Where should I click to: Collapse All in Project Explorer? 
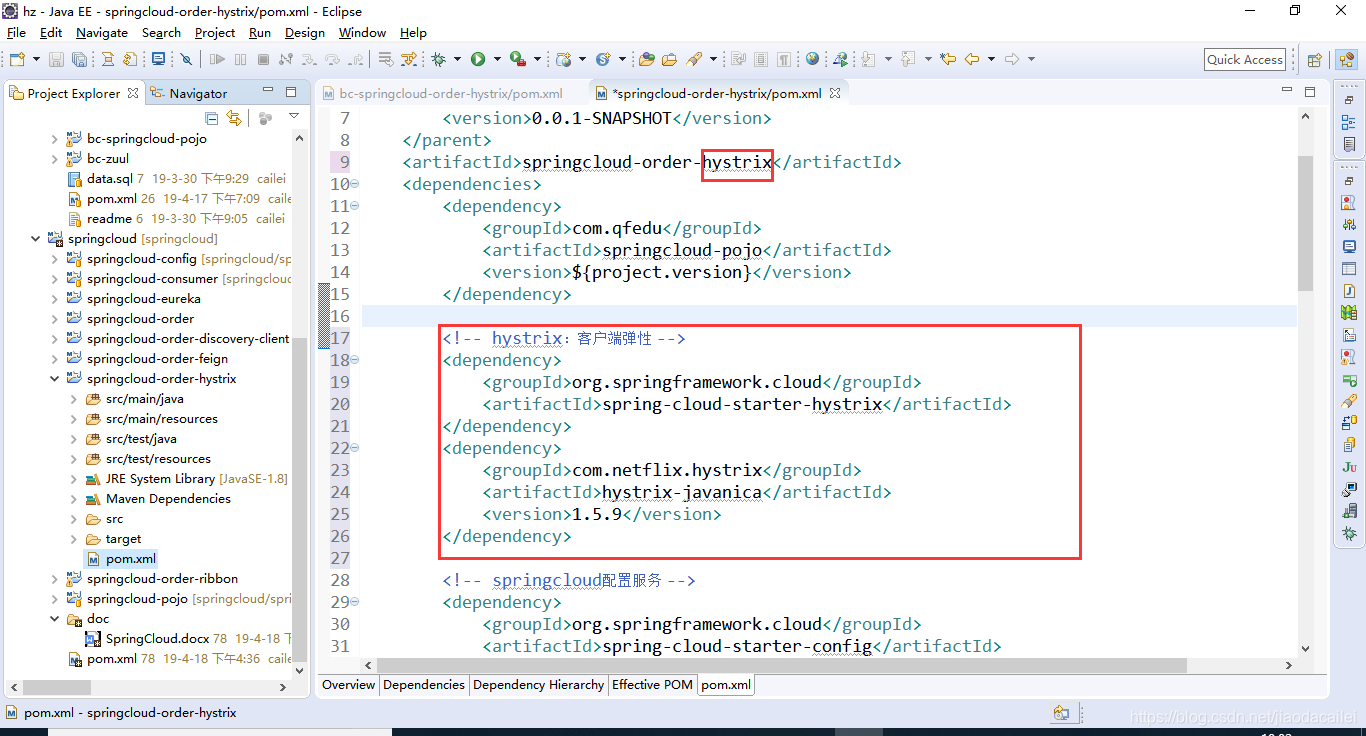tap(211, 118)
